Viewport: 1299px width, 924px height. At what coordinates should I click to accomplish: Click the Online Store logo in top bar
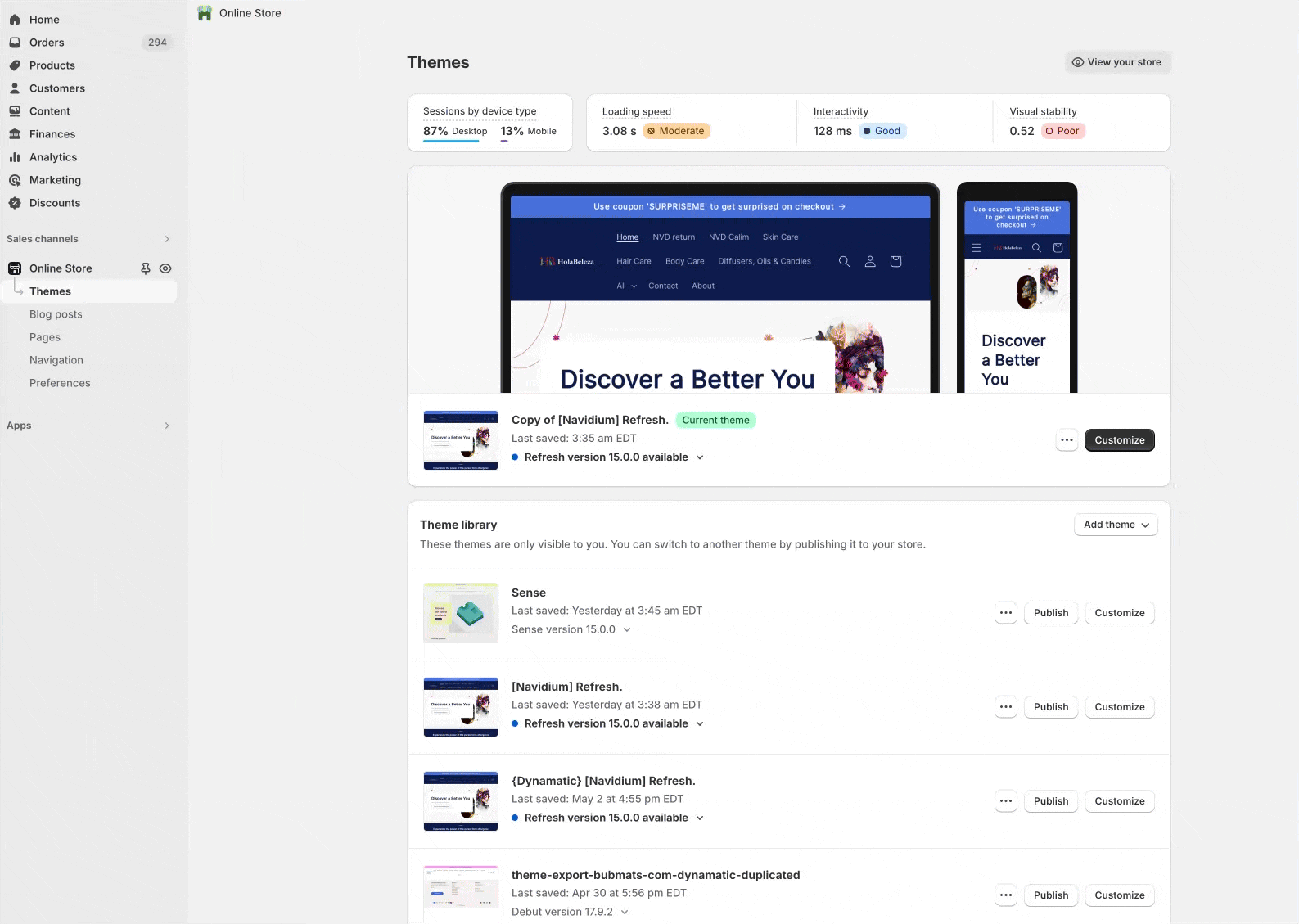point(205,13)
